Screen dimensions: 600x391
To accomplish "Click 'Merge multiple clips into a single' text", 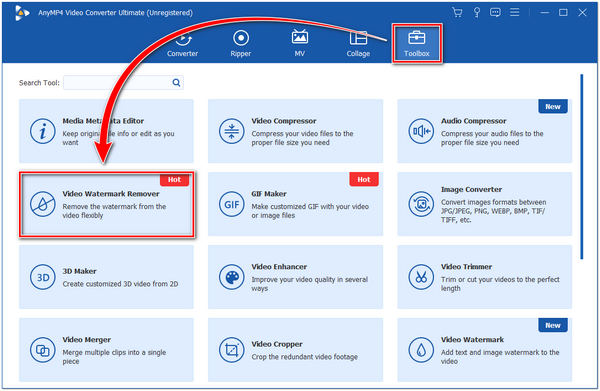I will point(114,352).
